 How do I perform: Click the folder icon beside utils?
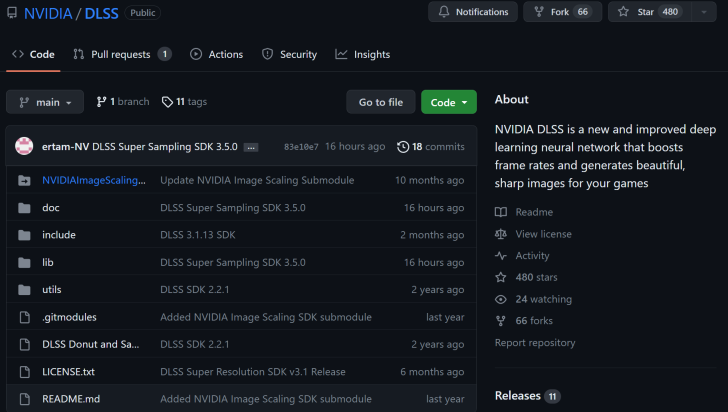point(24,290)
